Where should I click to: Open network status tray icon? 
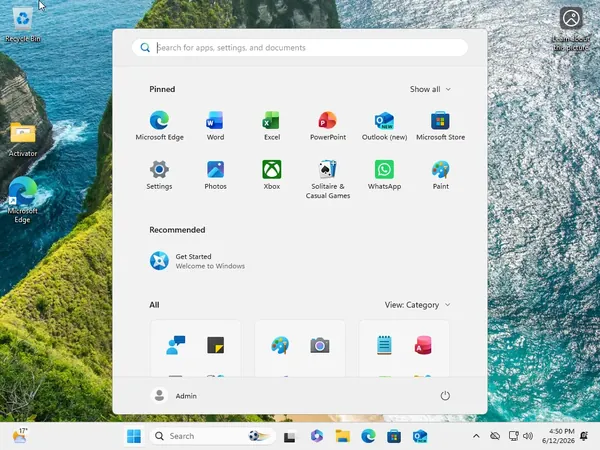tap(513, 436)
